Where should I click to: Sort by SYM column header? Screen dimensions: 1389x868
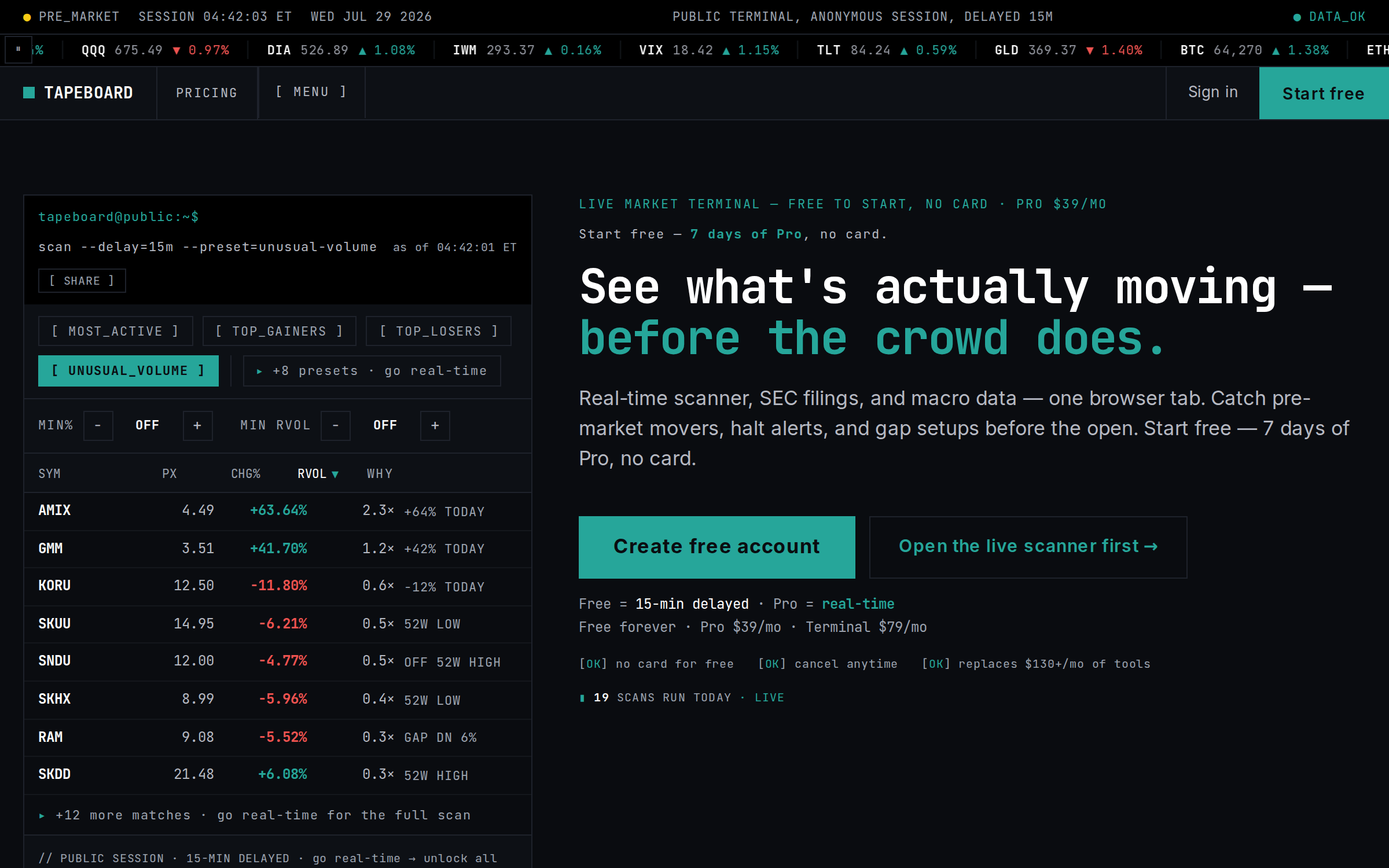pos(49,474)
